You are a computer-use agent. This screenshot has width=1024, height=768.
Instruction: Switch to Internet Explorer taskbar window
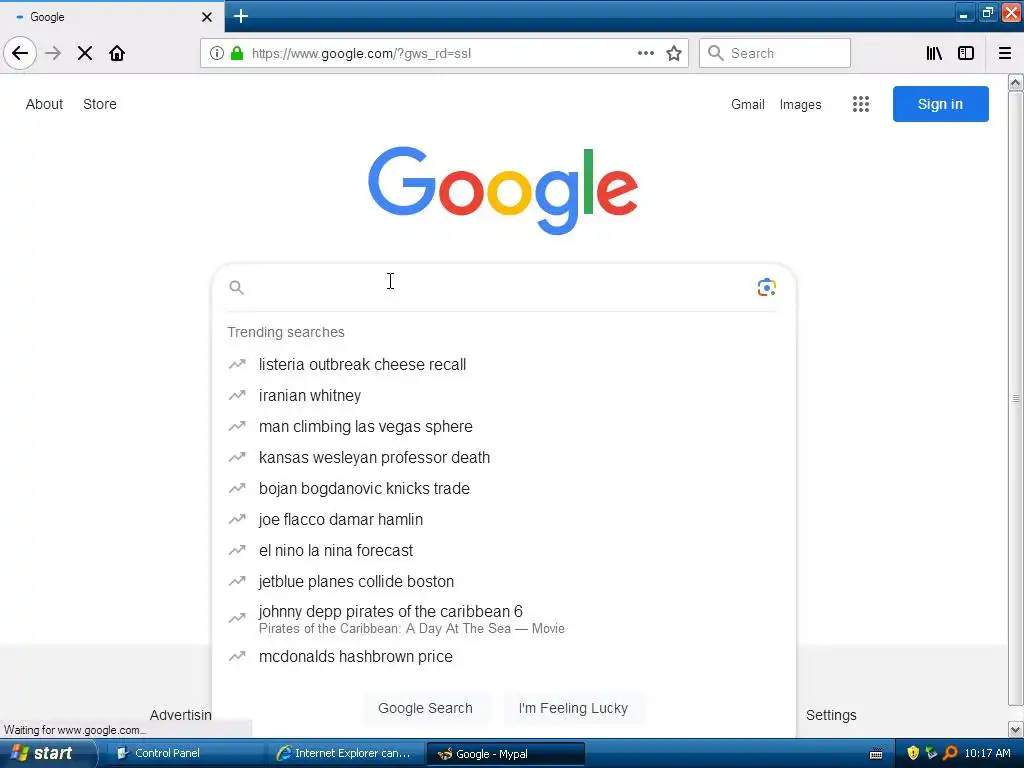344,753
